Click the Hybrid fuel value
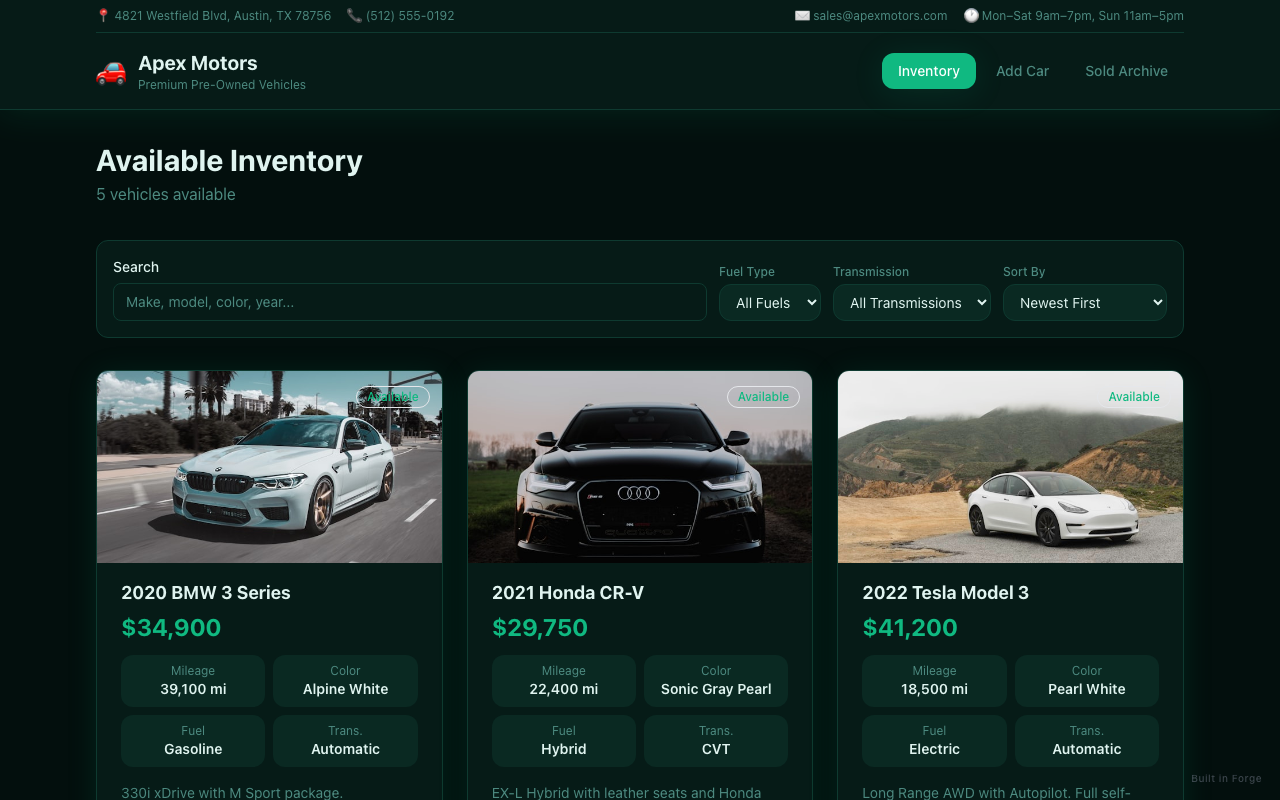 pyautogui.click(x=564, y=749)
